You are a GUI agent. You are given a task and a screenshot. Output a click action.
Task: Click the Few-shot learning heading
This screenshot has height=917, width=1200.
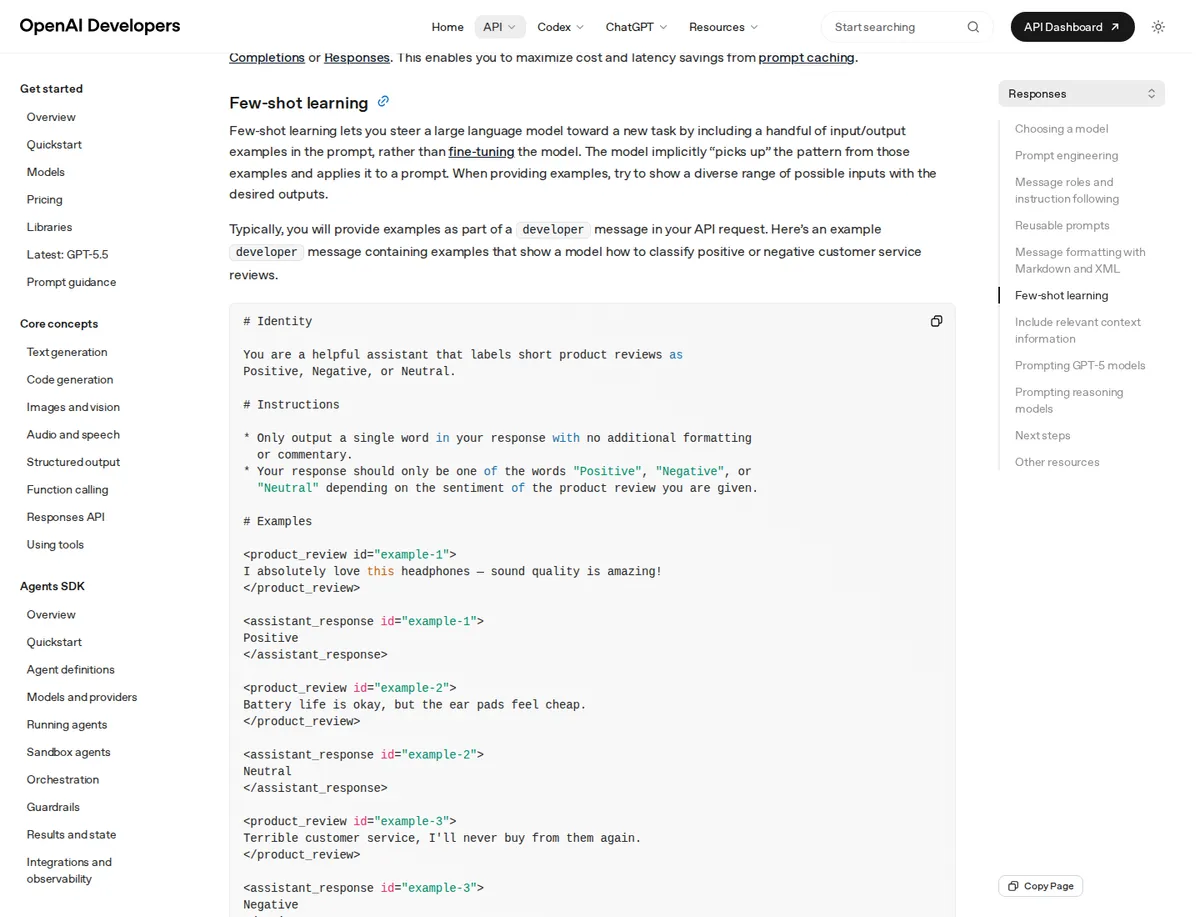[299, 102]
